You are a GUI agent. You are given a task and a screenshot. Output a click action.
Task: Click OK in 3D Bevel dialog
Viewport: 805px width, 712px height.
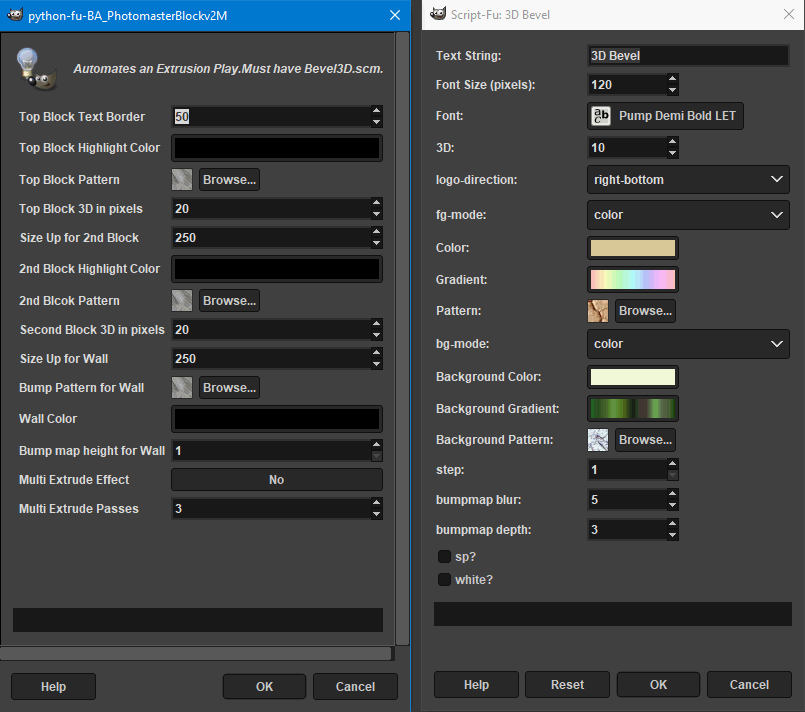pyautogui.click(x=658, y=684)
